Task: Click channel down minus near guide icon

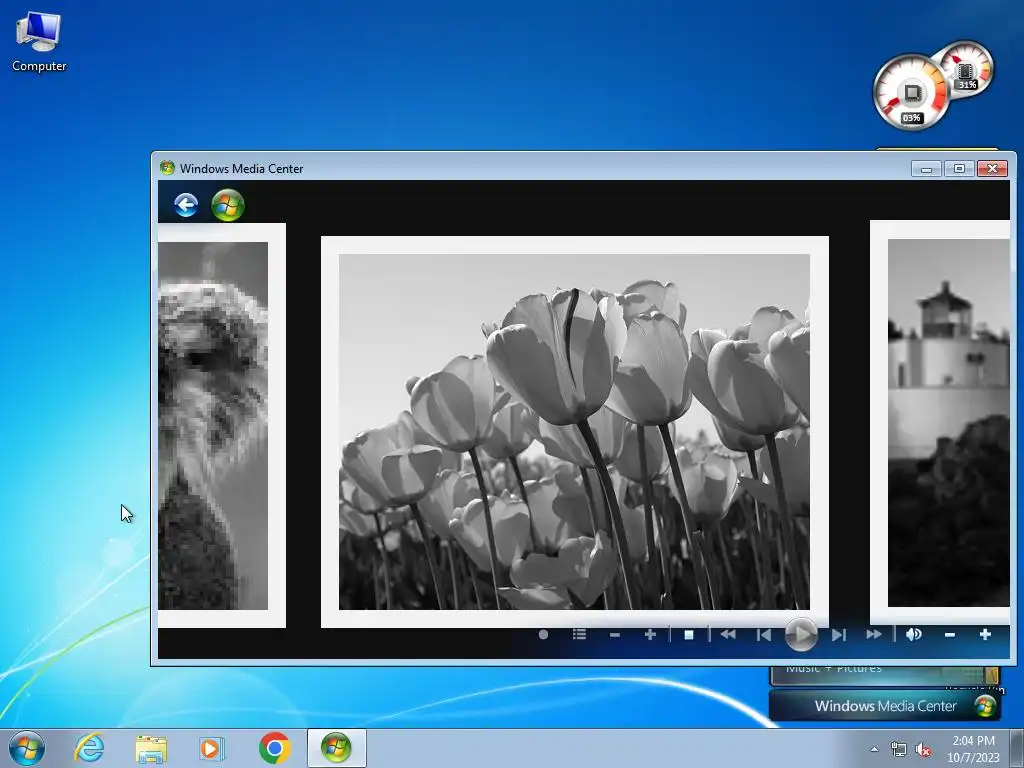Action: pos(615,635)
